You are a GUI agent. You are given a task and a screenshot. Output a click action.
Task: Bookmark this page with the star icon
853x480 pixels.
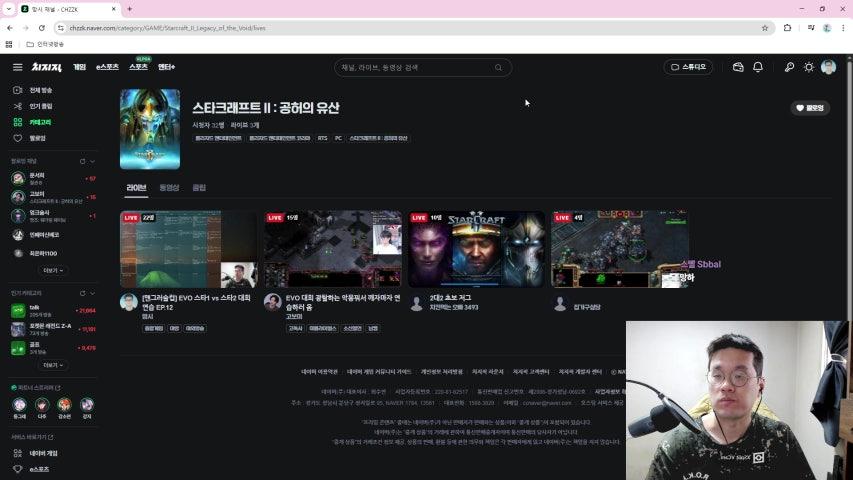pyautogui.click(x=765, y=28)
